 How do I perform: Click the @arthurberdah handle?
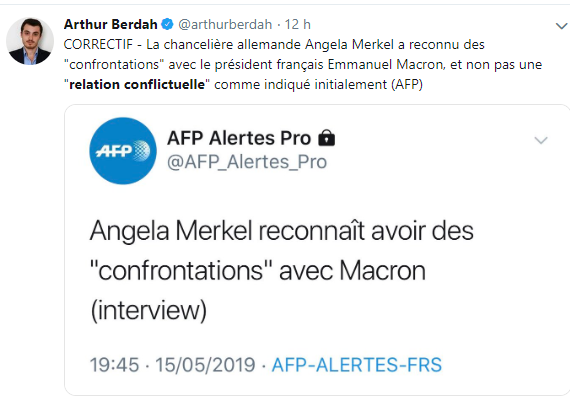point(225,24)
